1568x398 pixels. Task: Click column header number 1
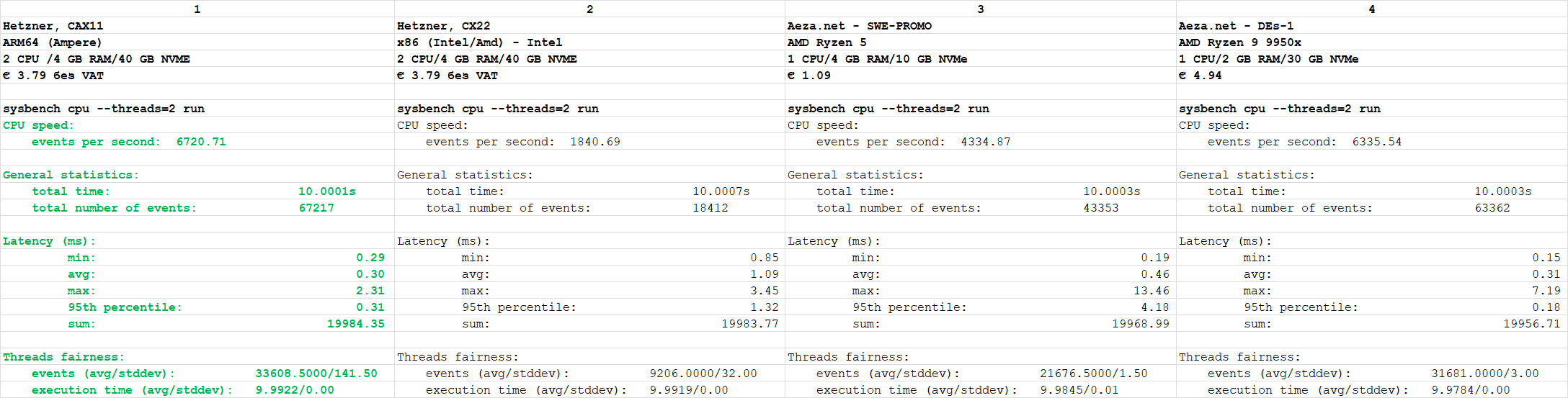tap(197, 9)
